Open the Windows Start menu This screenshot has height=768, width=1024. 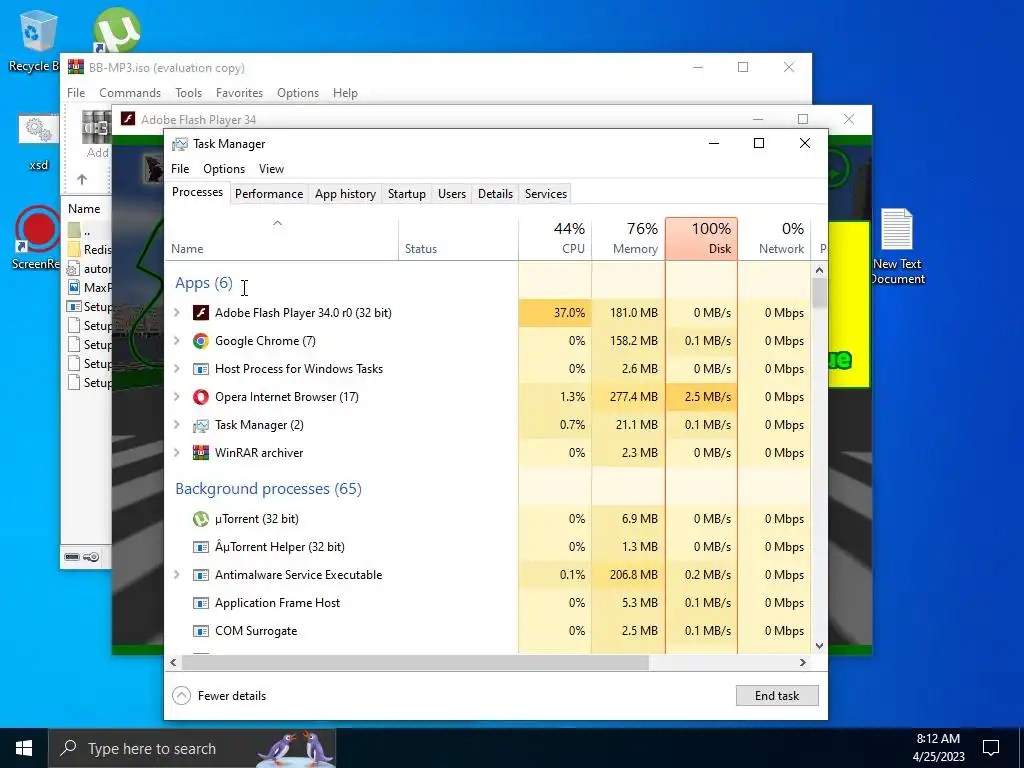click(x=24, y=748)
